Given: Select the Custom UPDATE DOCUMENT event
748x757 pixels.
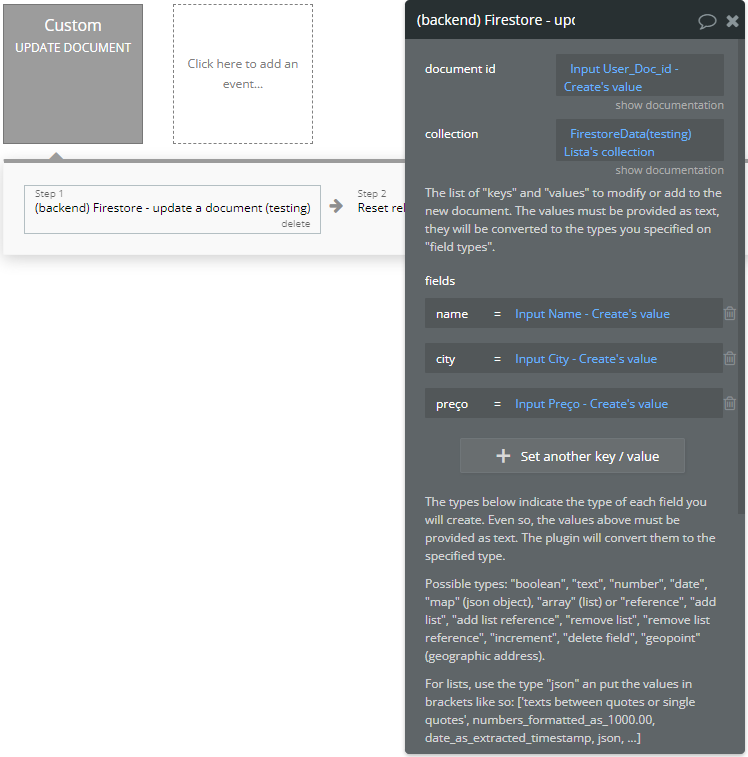Looking at the screenshot, I should tap(73, 74).
